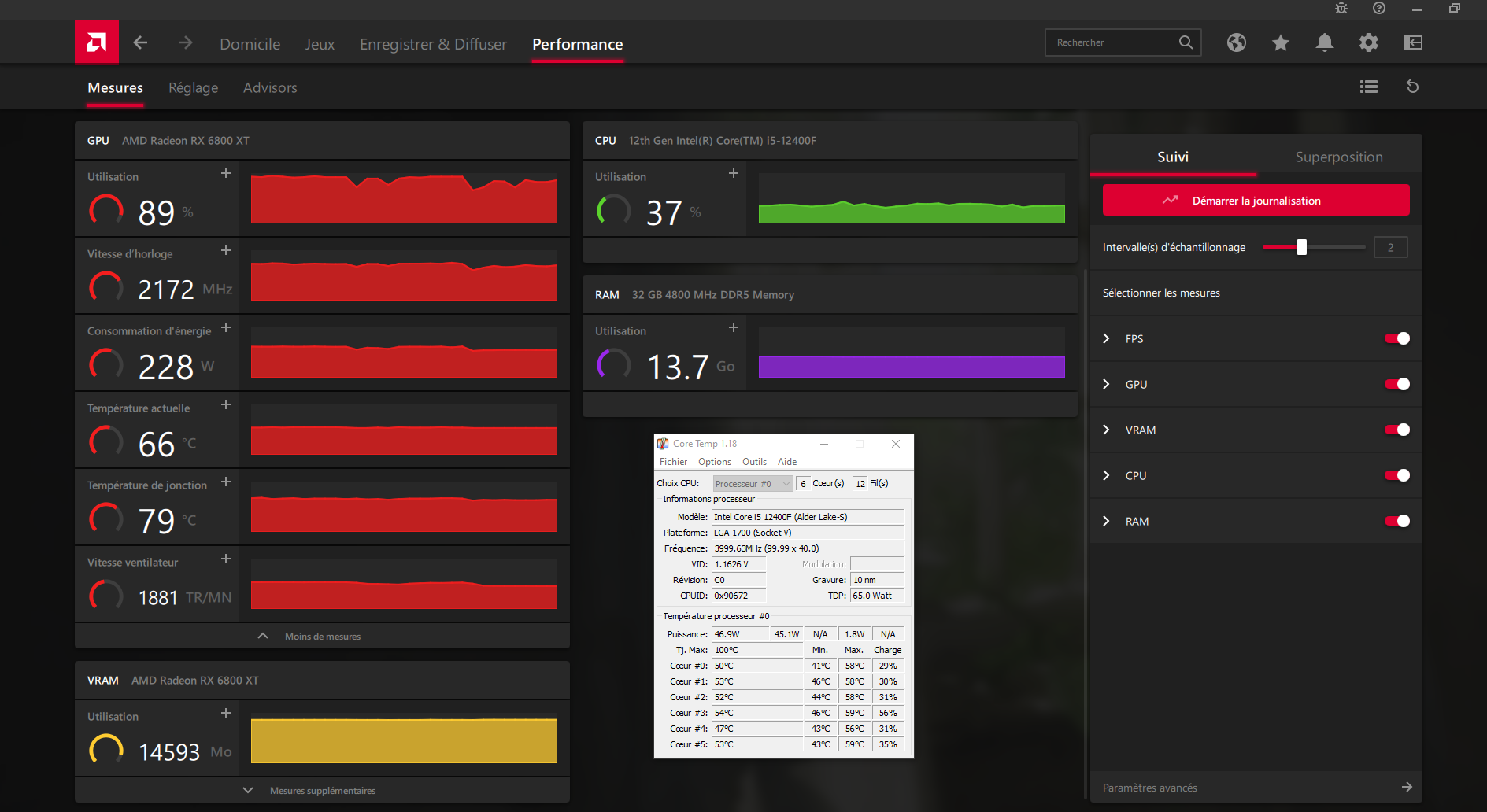The width and height of the screenshot is (1487, 812).
Task: Click plus icon beside Vitesse d'horloge
Action: point(226,250)
